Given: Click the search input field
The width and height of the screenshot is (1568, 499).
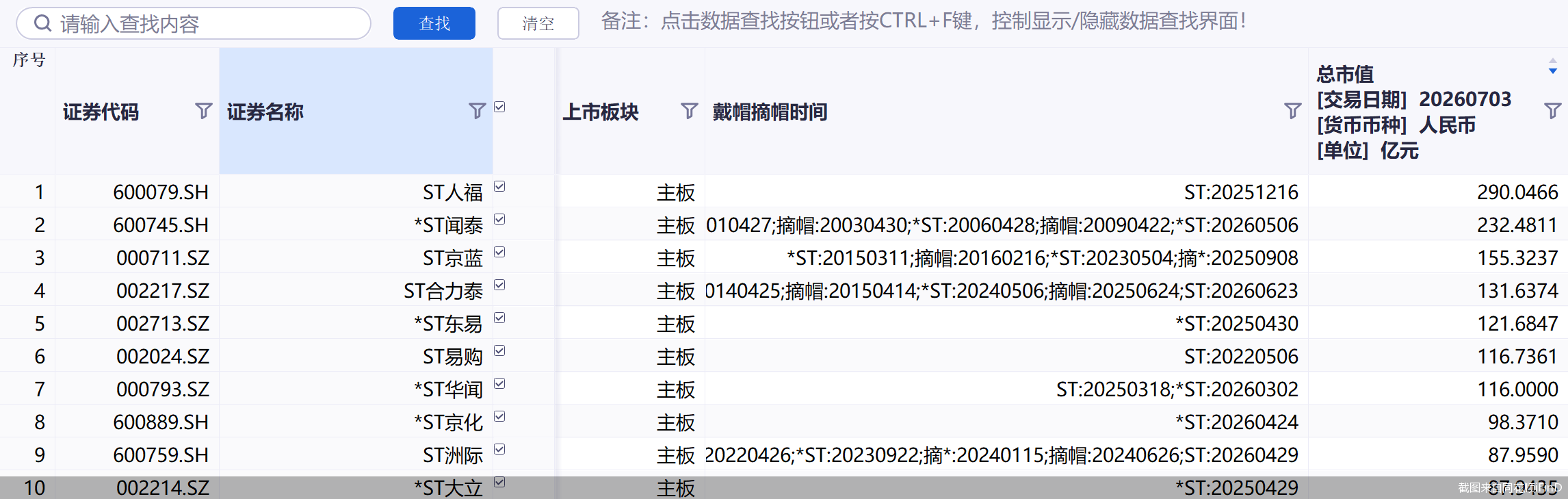Looking at the screenshot, I should (x=194, y=24).
